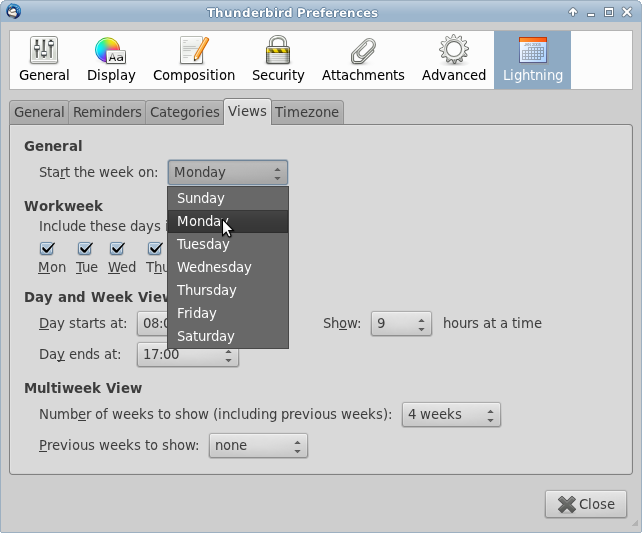The width and height of the screenshot is (642, 533).
Task: Toggle the Thu workweek checkbox
Action: click(155, 248)
